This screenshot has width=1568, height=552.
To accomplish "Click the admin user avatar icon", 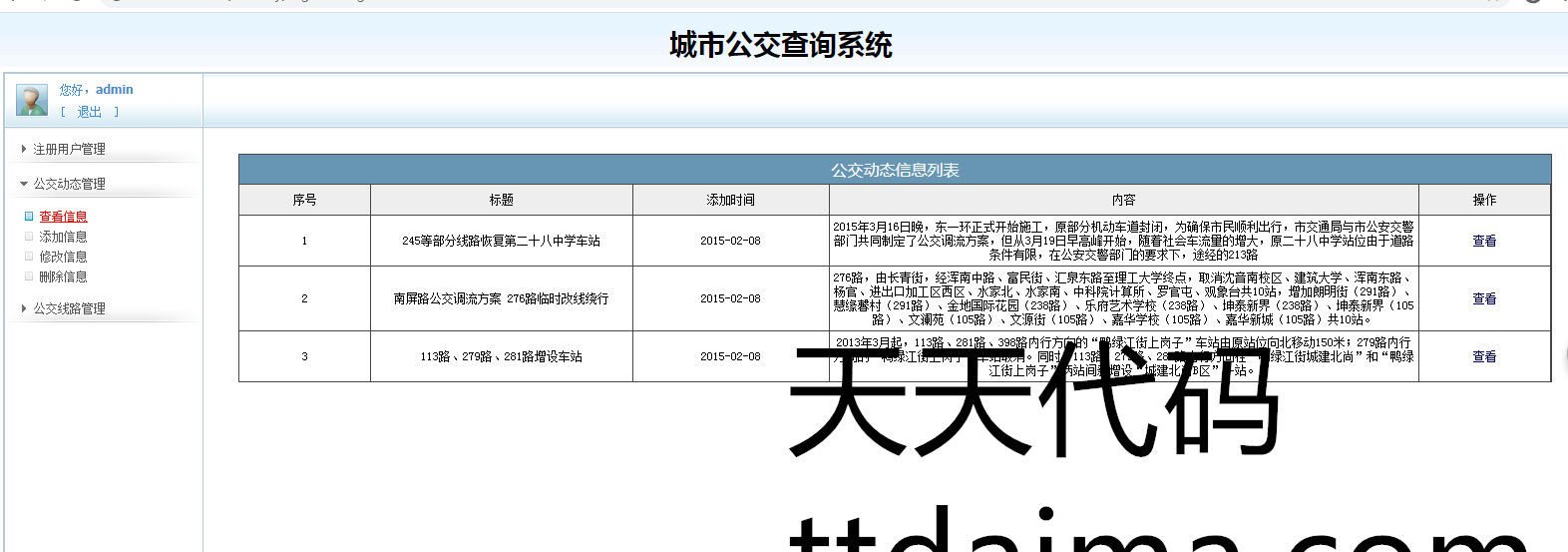I will click(32, 100).
